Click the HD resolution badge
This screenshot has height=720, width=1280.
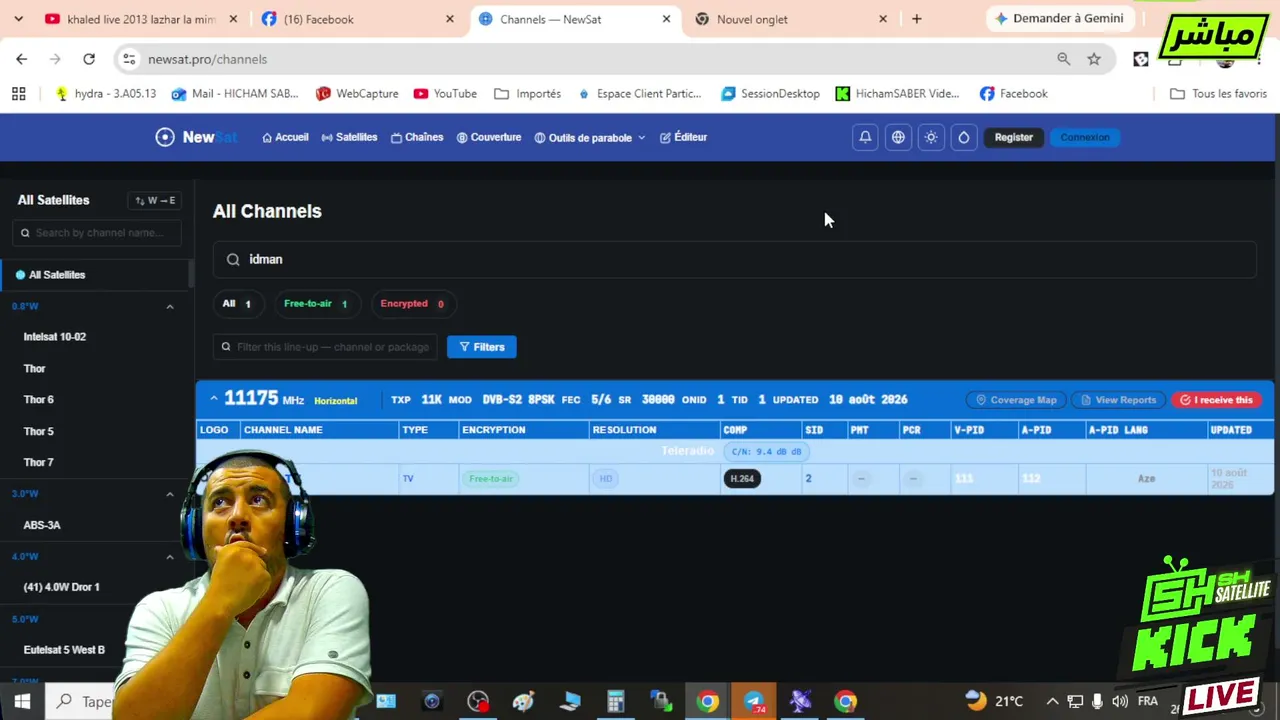(x=606, y=479)
